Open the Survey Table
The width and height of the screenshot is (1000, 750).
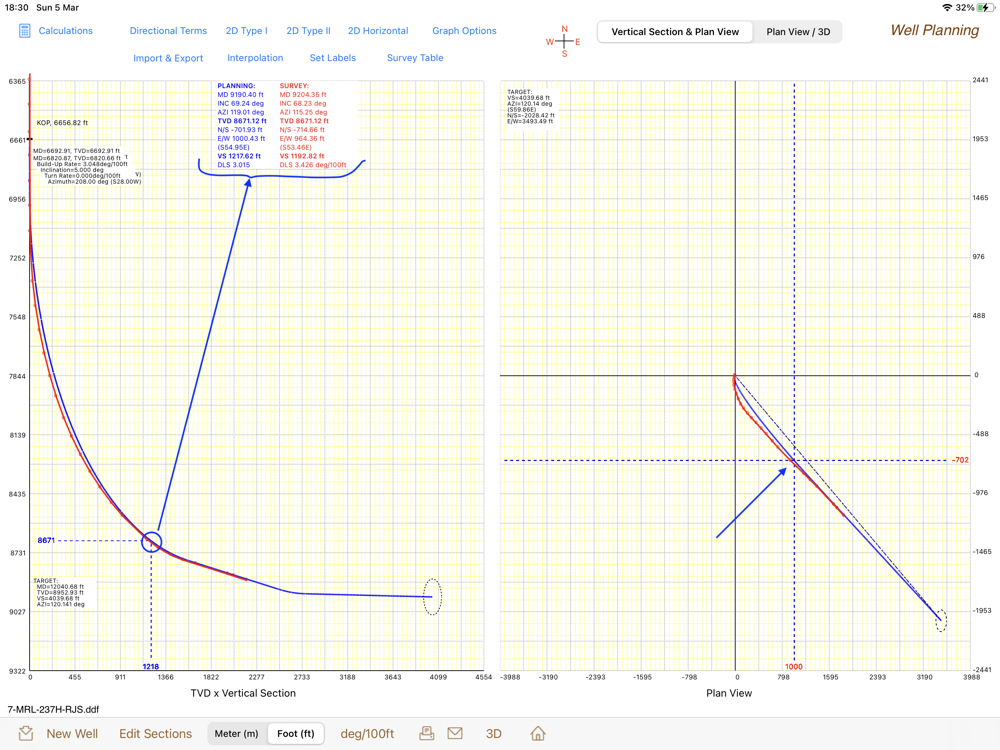415,58
